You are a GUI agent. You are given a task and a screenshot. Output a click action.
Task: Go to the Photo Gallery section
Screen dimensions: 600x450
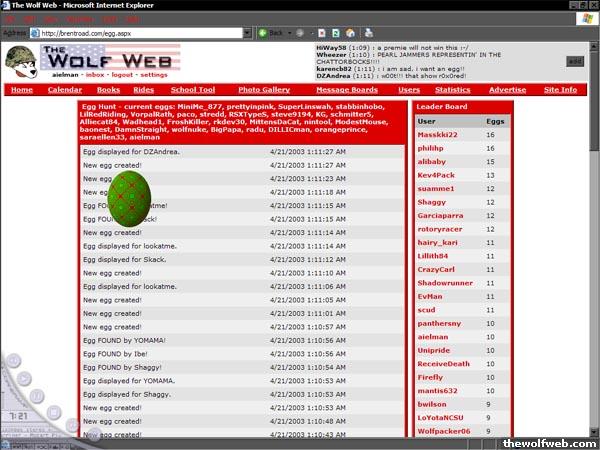pos(264,90)
